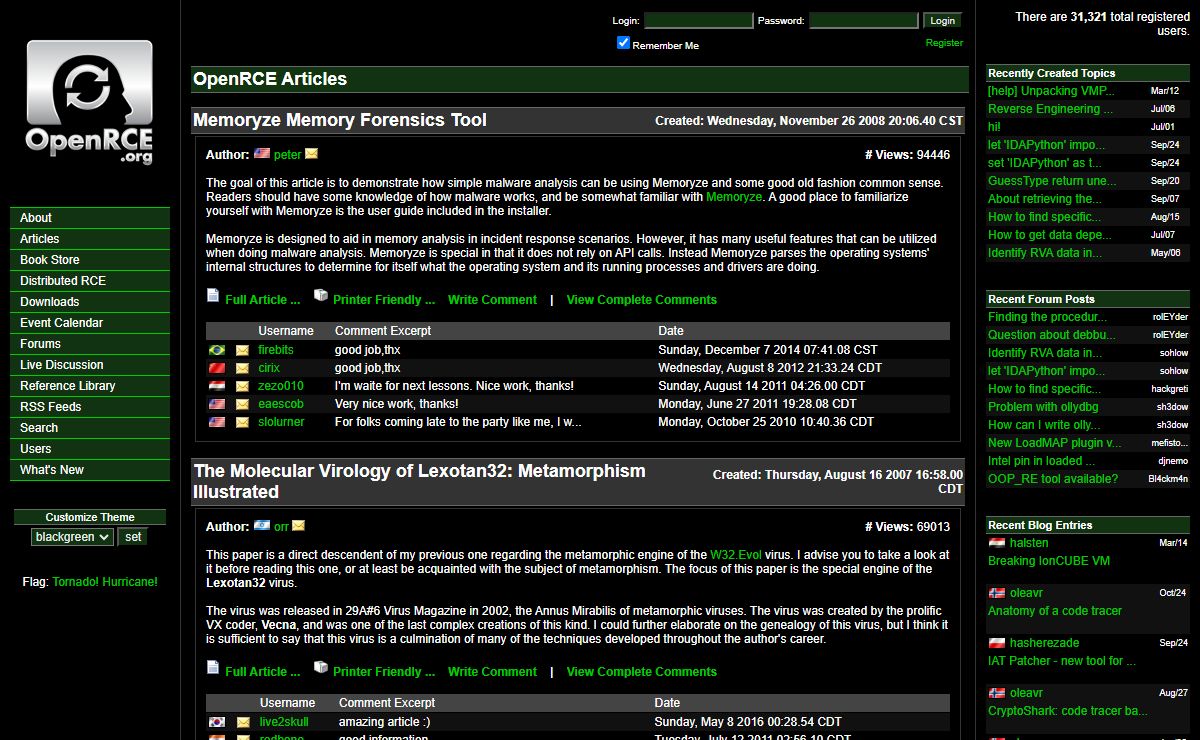The width and height of the screenshot is (1200, 740).
Task: Click the Login button
Action: click(x=942, y=20)
